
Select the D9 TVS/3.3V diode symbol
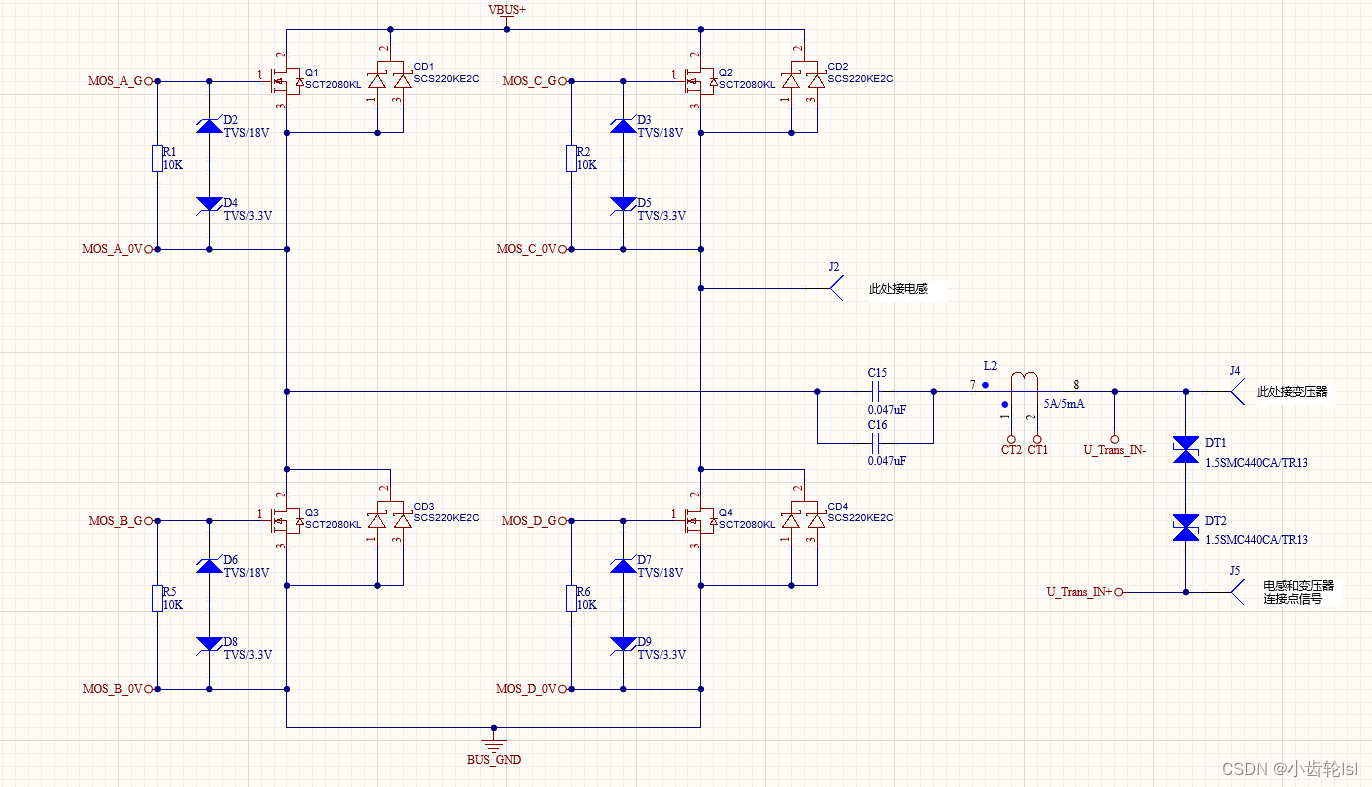(622, 643)
